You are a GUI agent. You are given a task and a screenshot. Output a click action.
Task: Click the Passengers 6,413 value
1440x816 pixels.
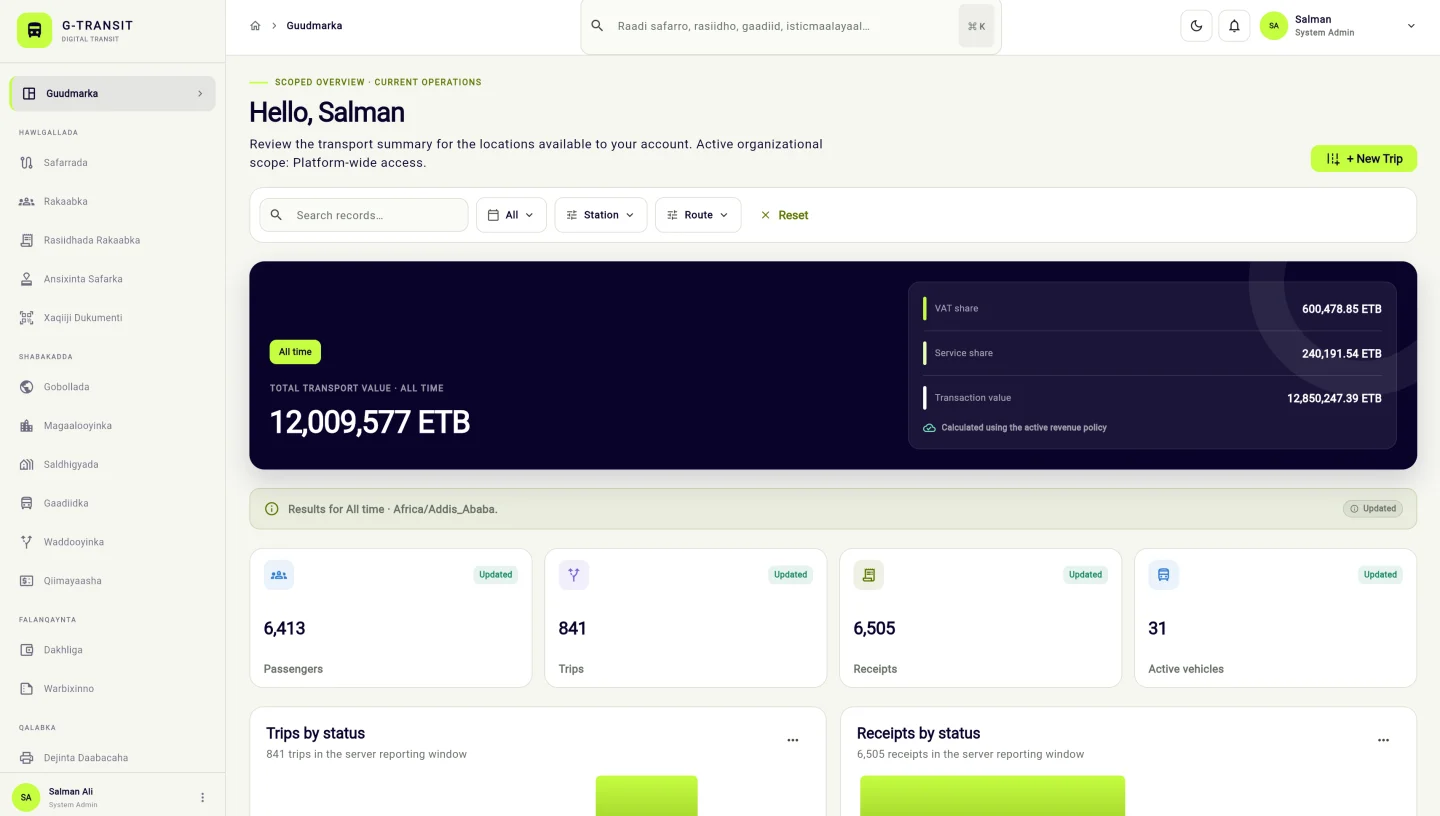coord(285,628)
